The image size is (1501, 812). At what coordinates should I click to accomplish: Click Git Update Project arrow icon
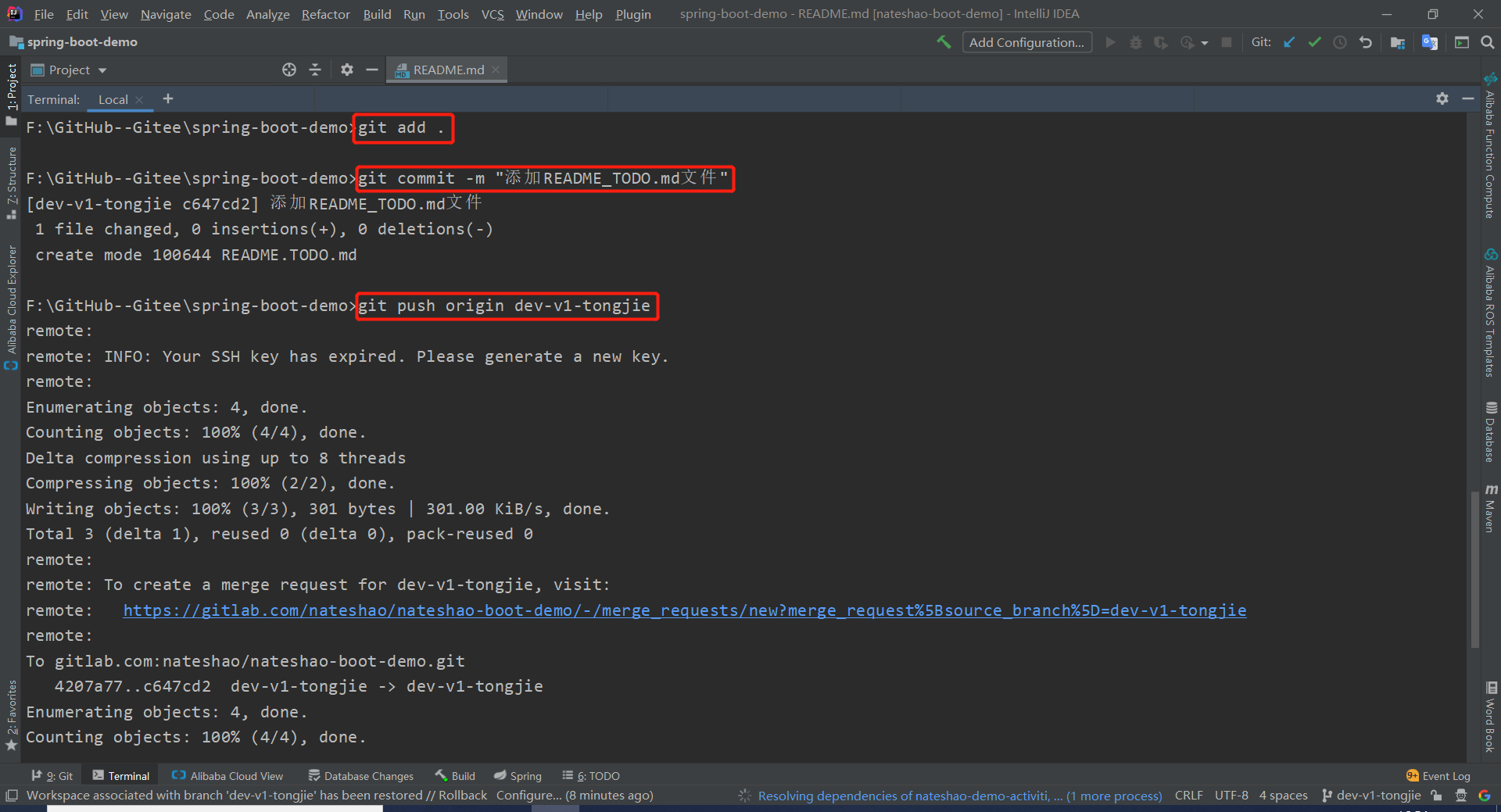coord(1289,42)
